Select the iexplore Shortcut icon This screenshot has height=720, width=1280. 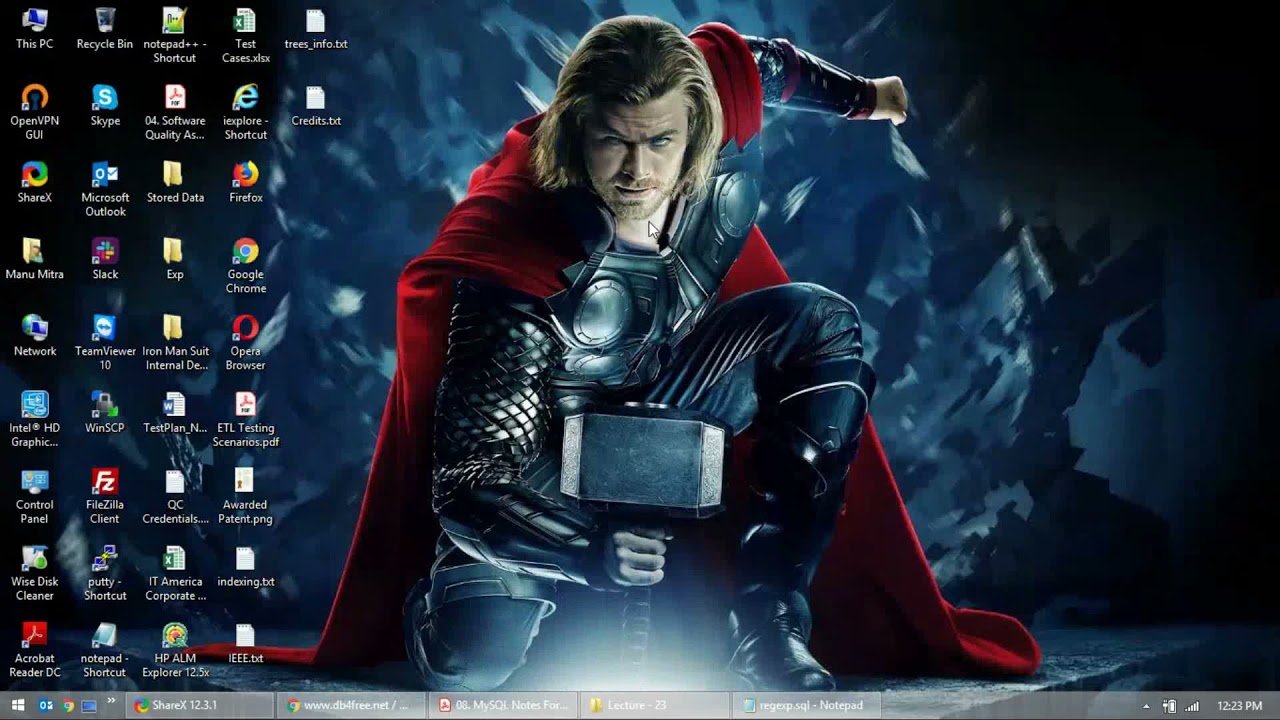[x=245, y=112]
